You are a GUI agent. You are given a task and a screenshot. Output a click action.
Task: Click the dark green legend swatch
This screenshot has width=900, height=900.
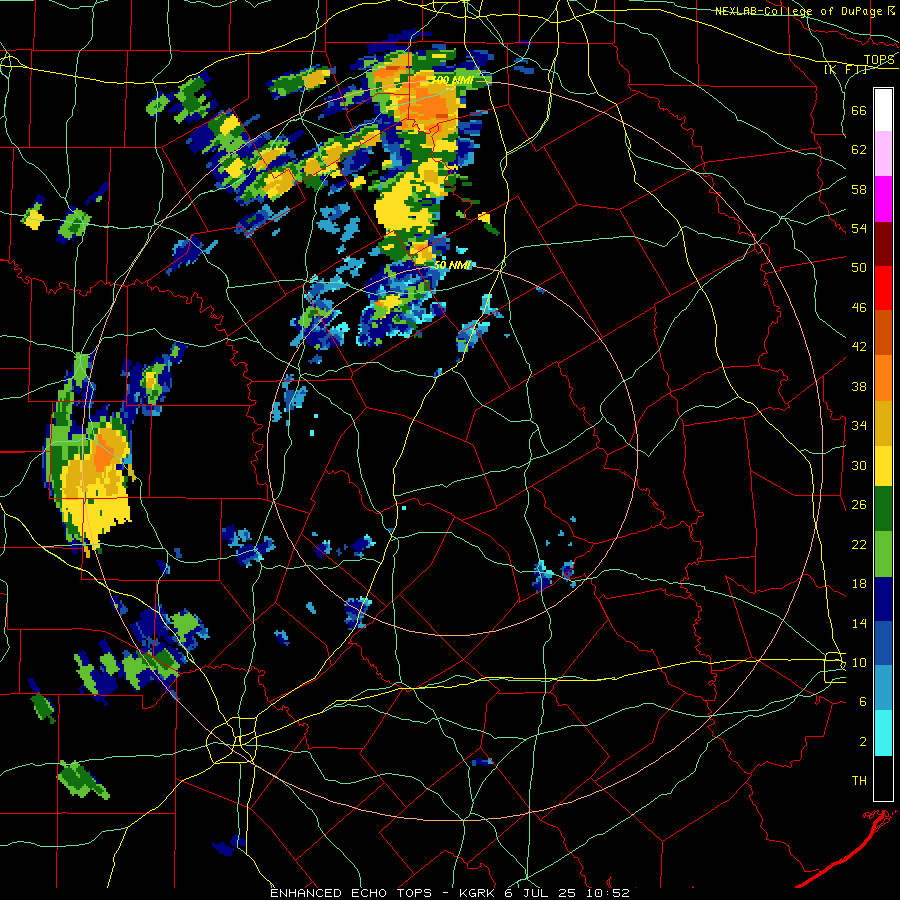pos(883,509)
